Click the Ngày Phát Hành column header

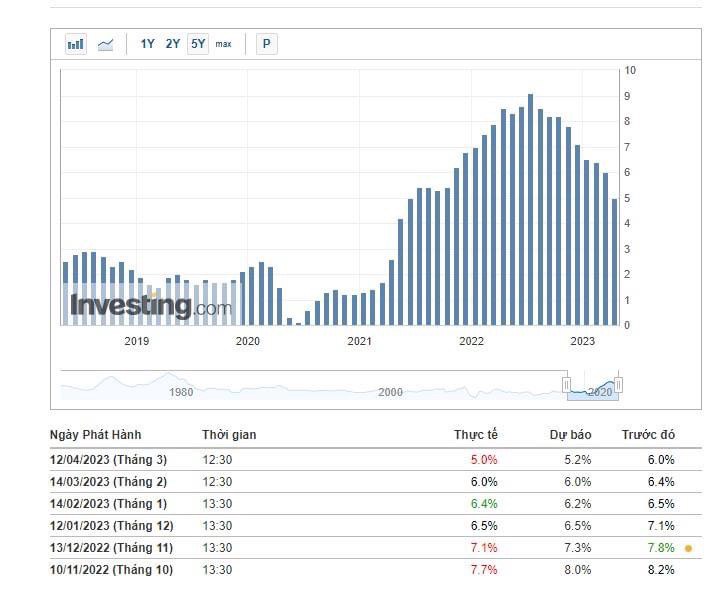point(95,435)
